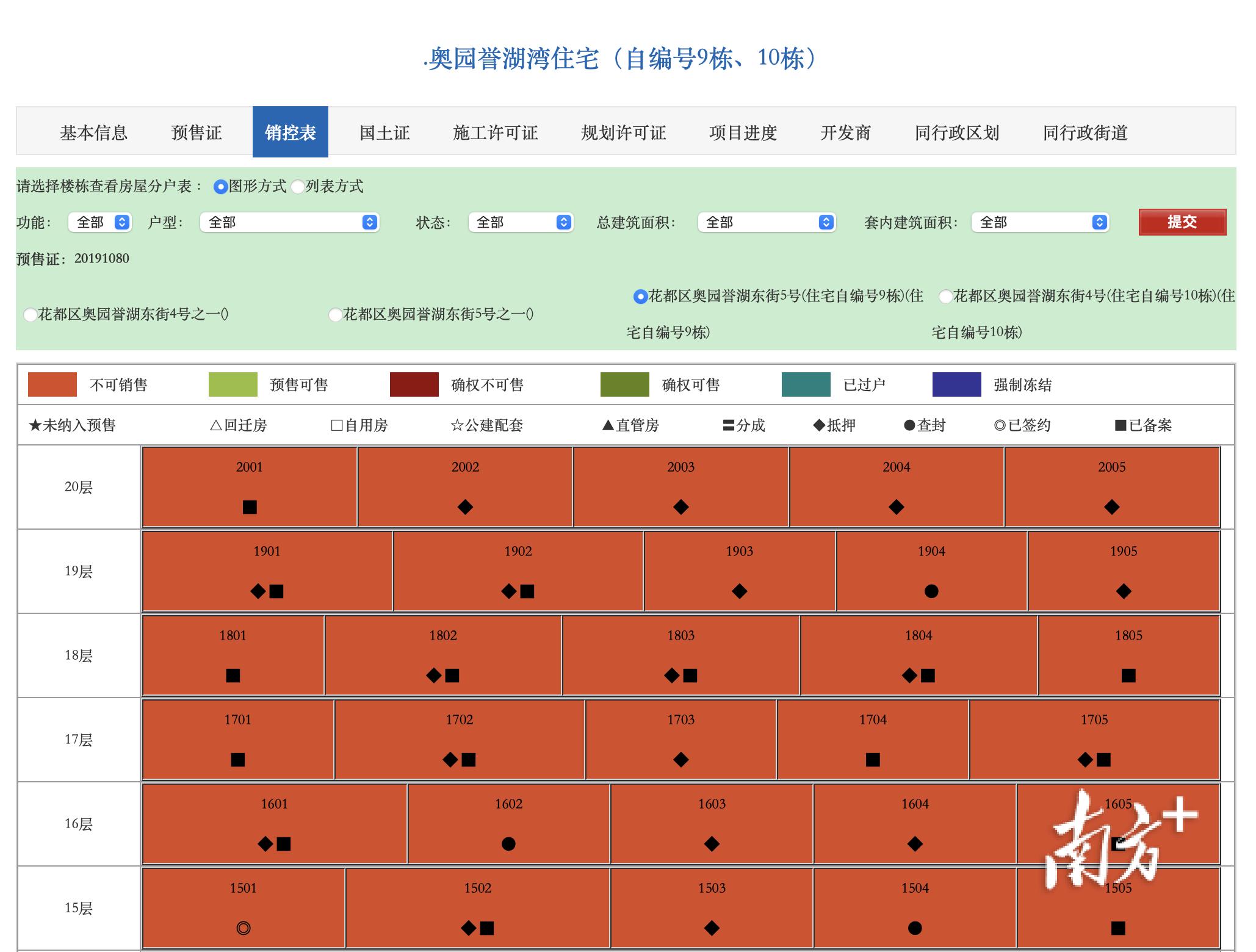Screen dimensions: 1256x952
Task: Switch to the 销控表 tab
Action: (291, 132)
